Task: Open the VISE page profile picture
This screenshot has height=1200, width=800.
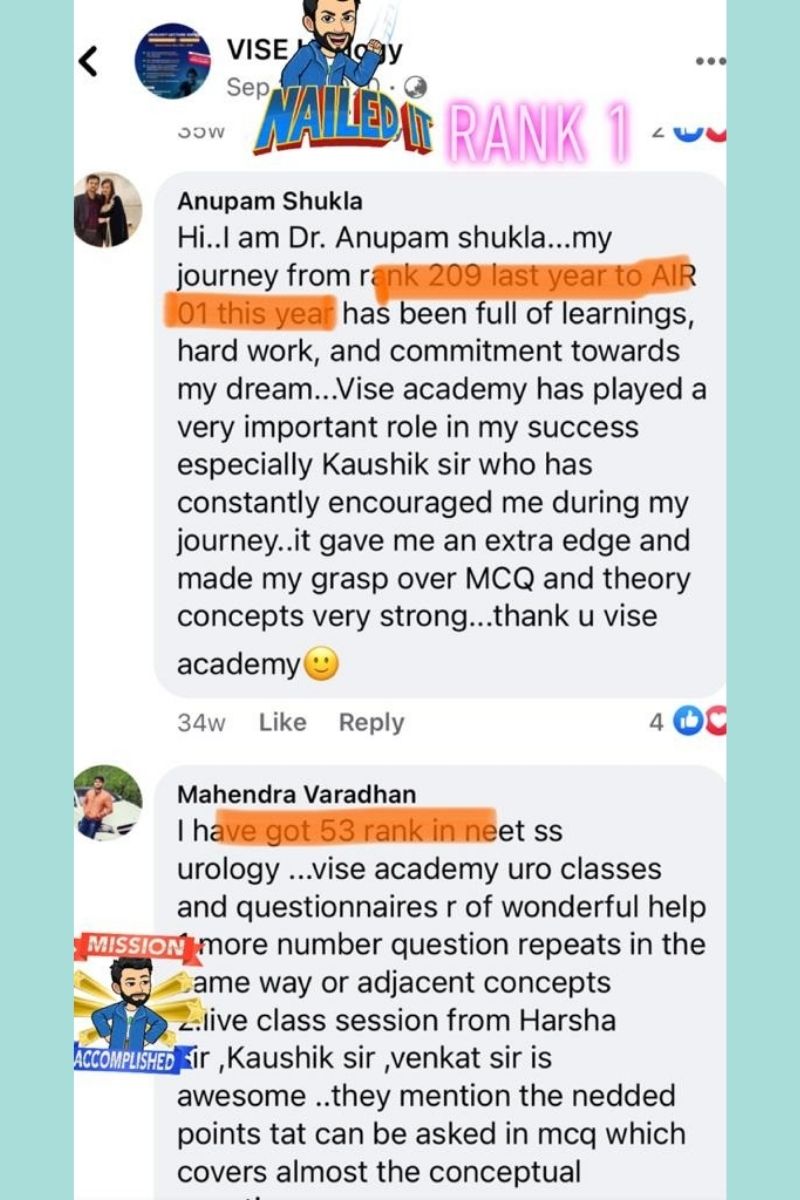Action: (172, 61)
